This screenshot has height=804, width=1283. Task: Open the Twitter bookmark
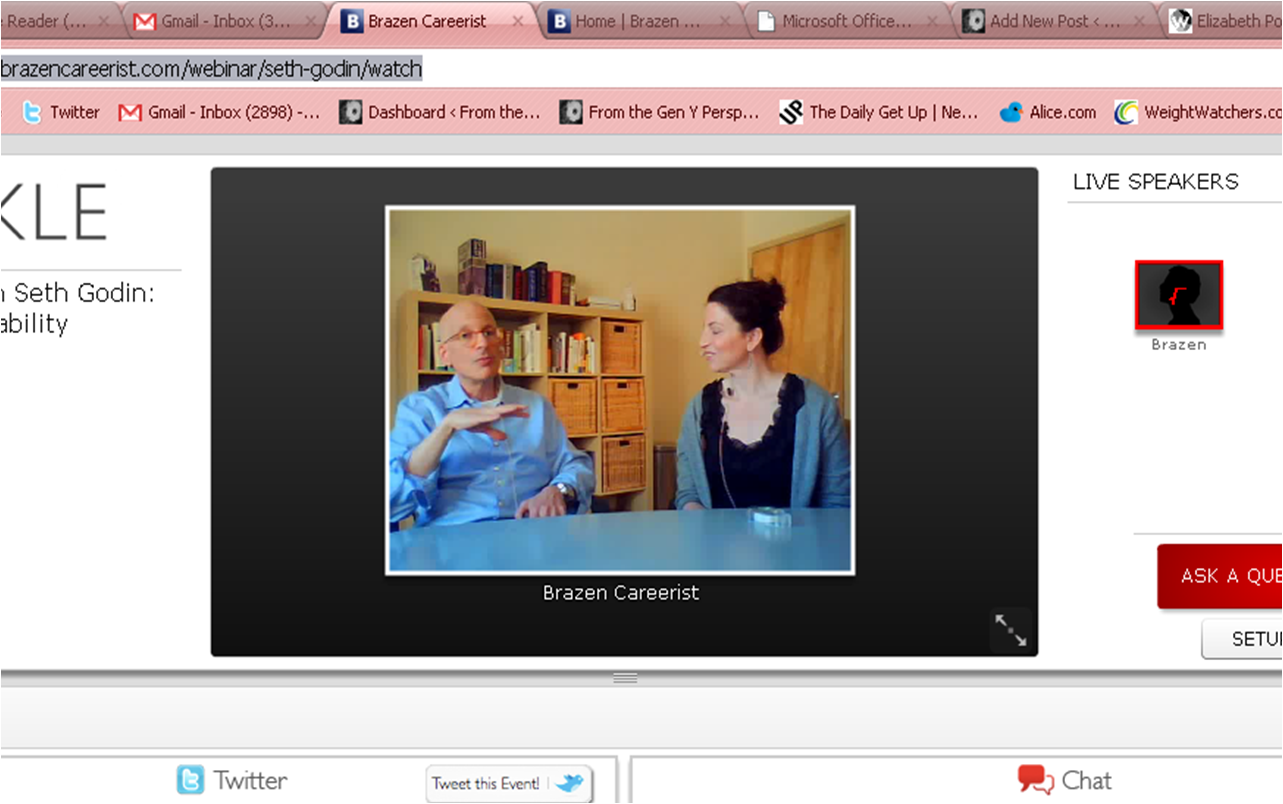coord(61,112)
